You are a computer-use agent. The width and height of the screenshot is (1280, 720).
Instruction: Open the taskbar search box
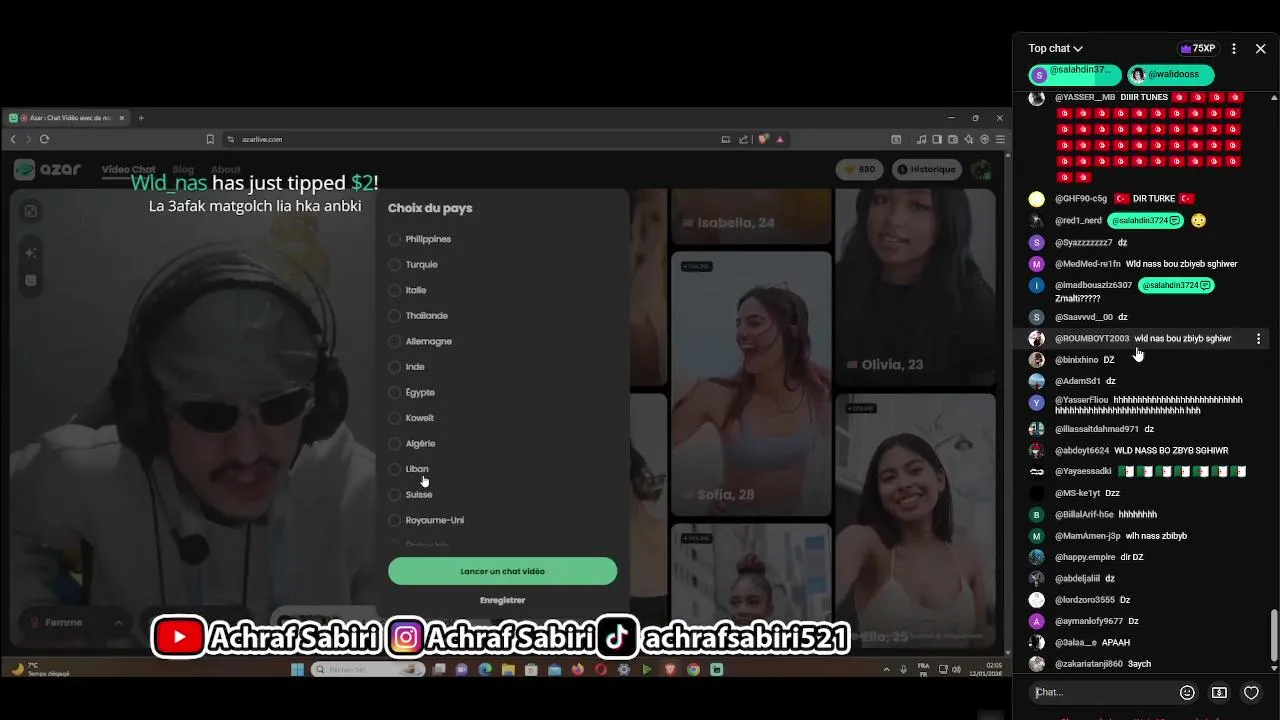click(x=368, y=669)
